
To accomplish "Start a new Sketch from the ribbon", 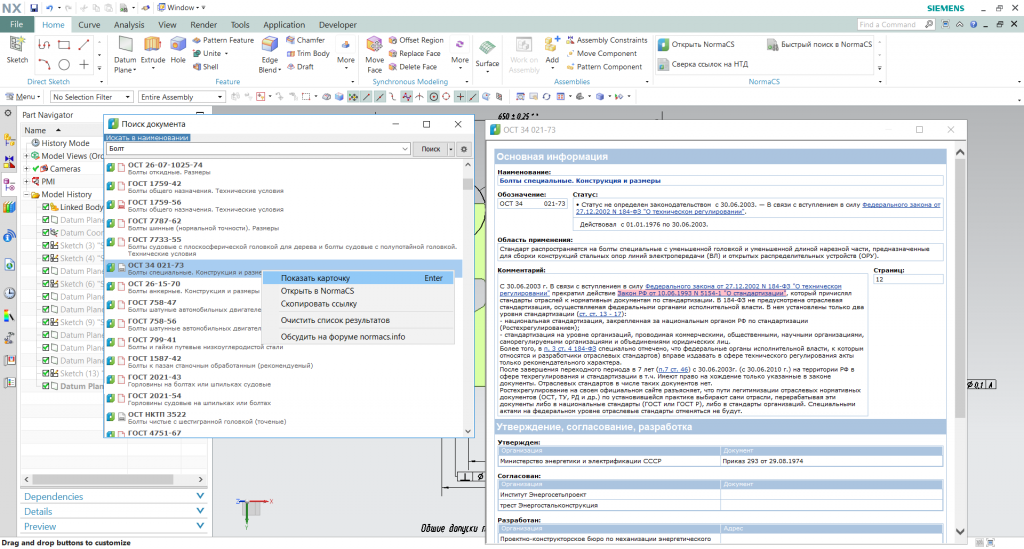I will (x=17, y=50).
